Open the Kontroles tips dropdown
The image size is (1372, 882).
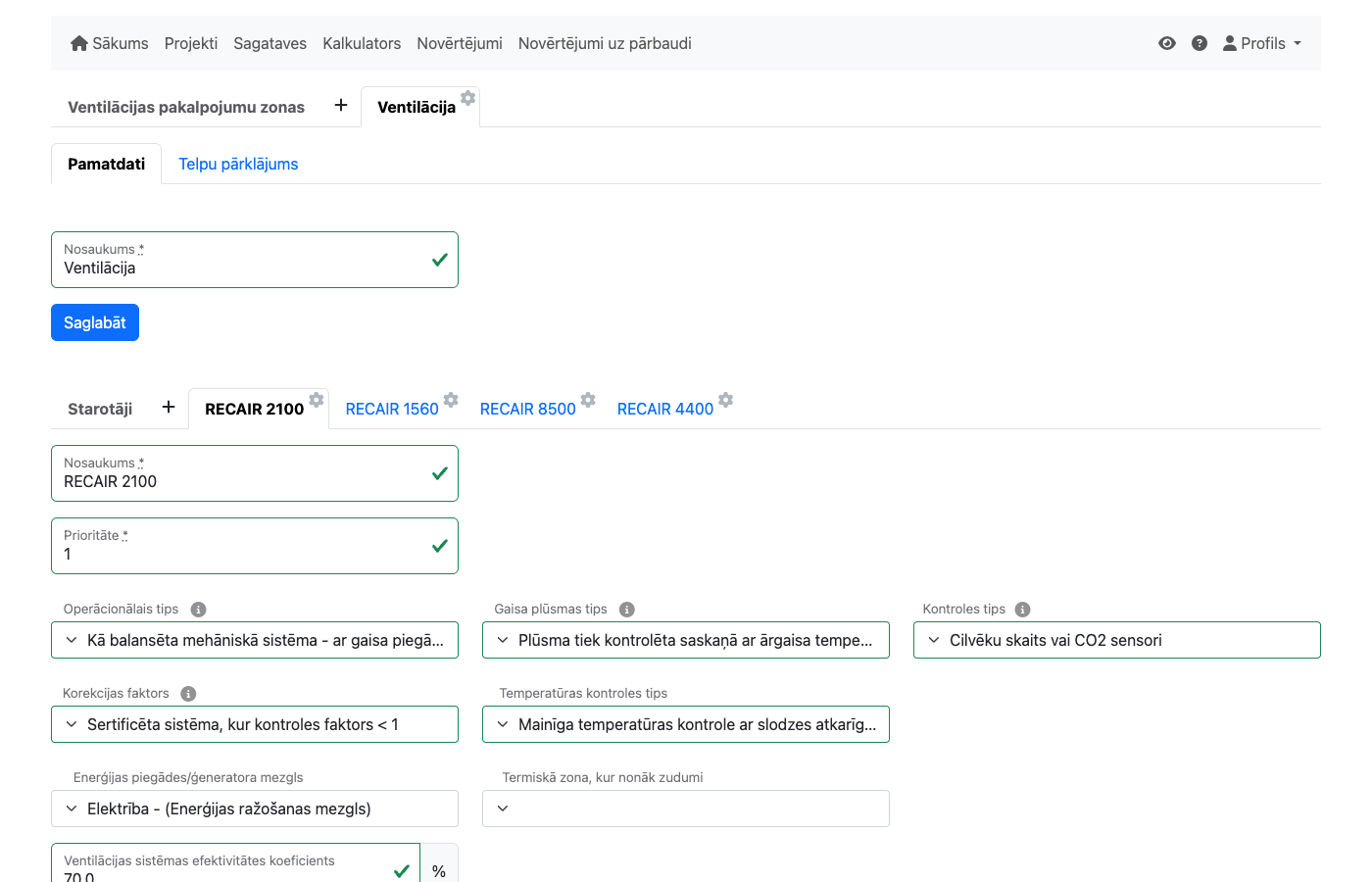(1117, 640)
